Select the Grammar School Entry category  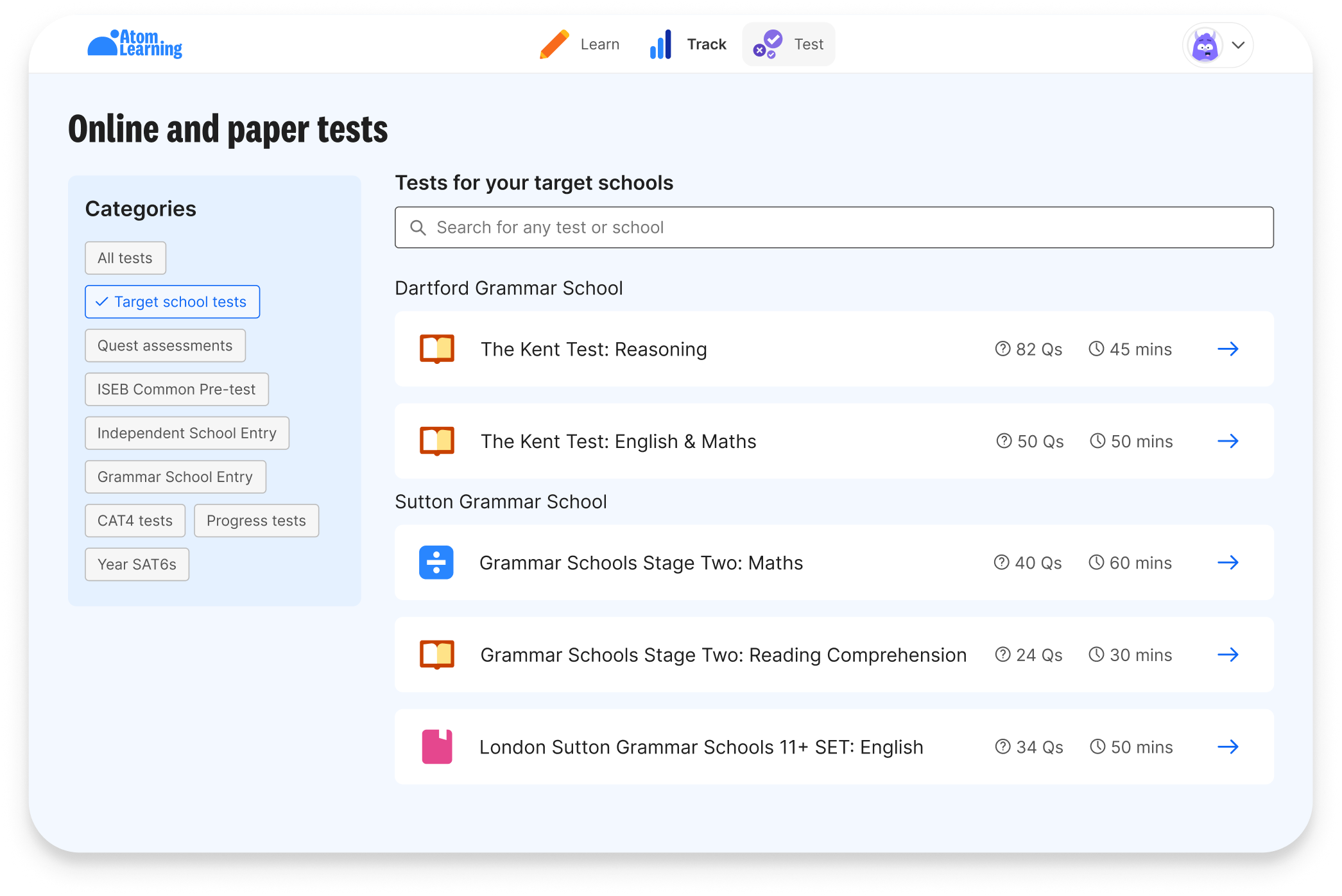[x=175, y=477]
